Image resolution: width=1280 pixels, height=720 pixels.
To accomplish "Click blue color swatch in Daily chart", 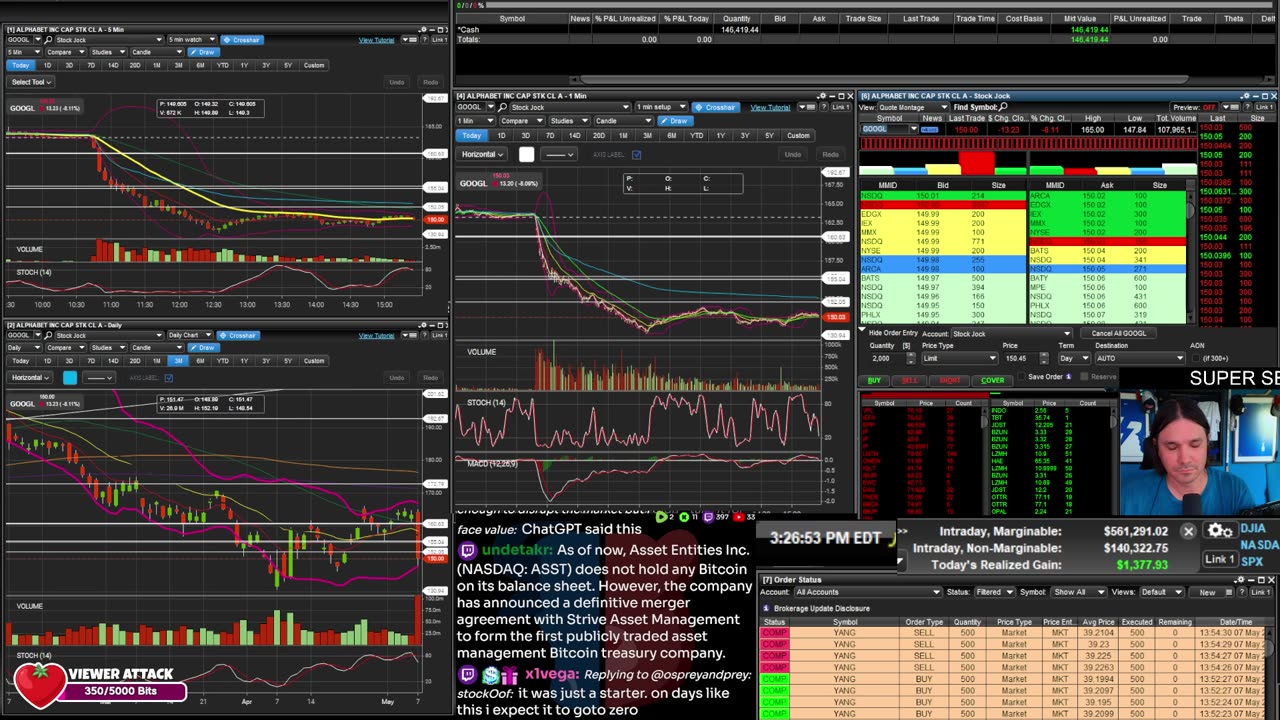I will (x=70, y=378).
